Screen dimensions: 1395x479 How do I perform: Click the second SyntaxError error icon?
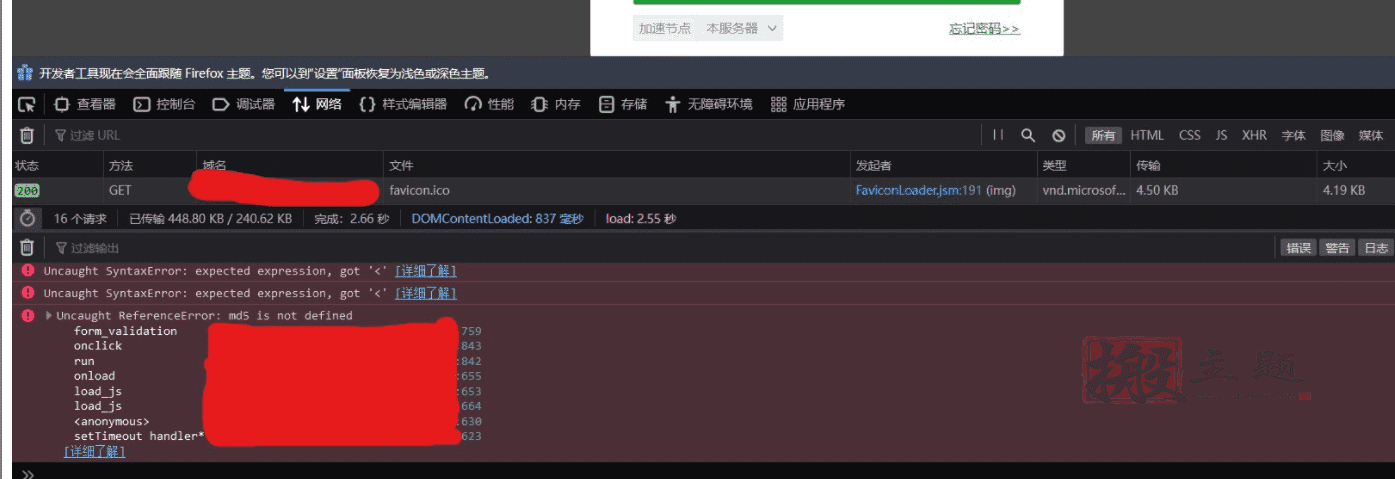(28, 293)
